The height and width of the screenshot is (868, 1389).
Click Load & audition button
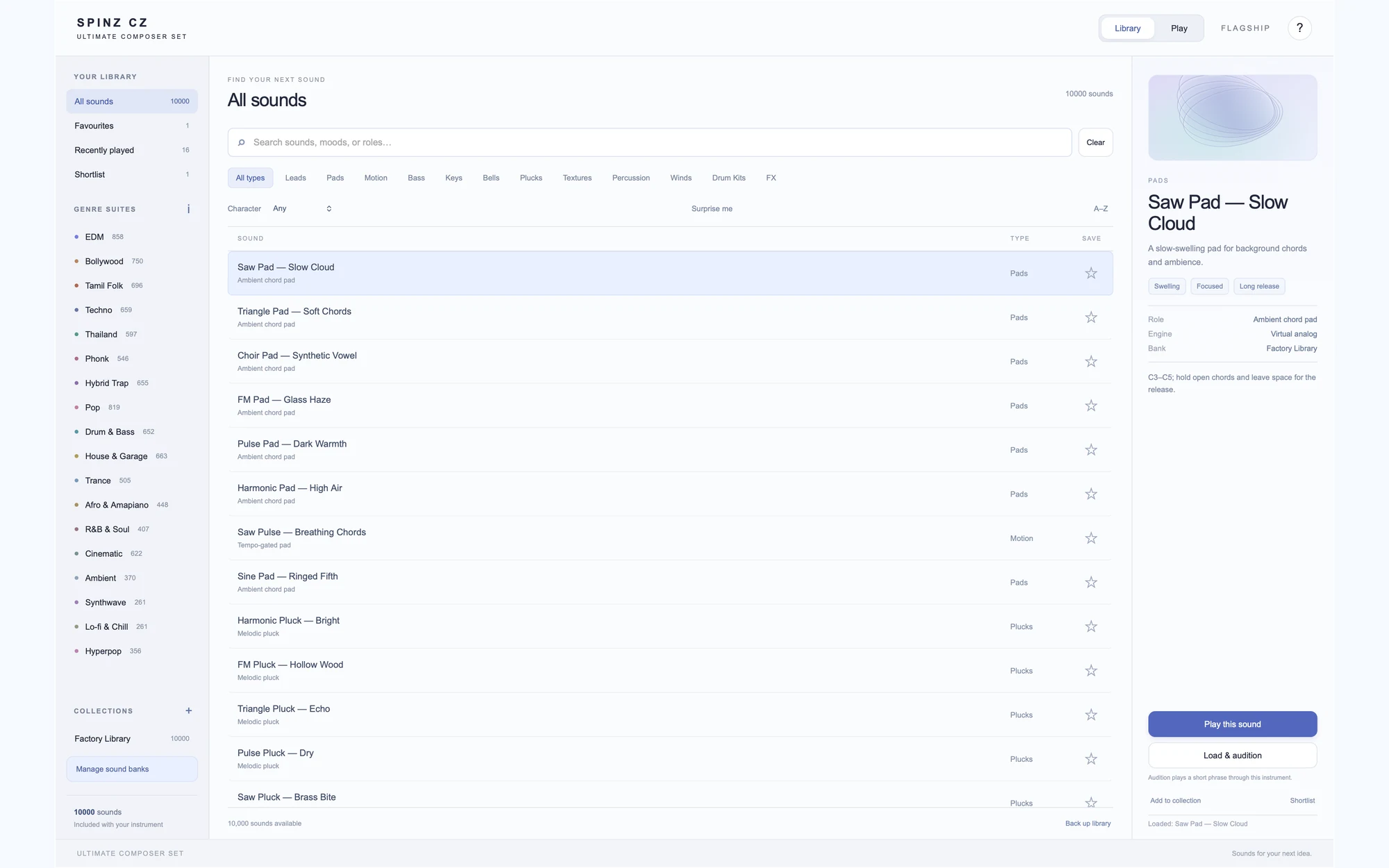click(1232, 756)
